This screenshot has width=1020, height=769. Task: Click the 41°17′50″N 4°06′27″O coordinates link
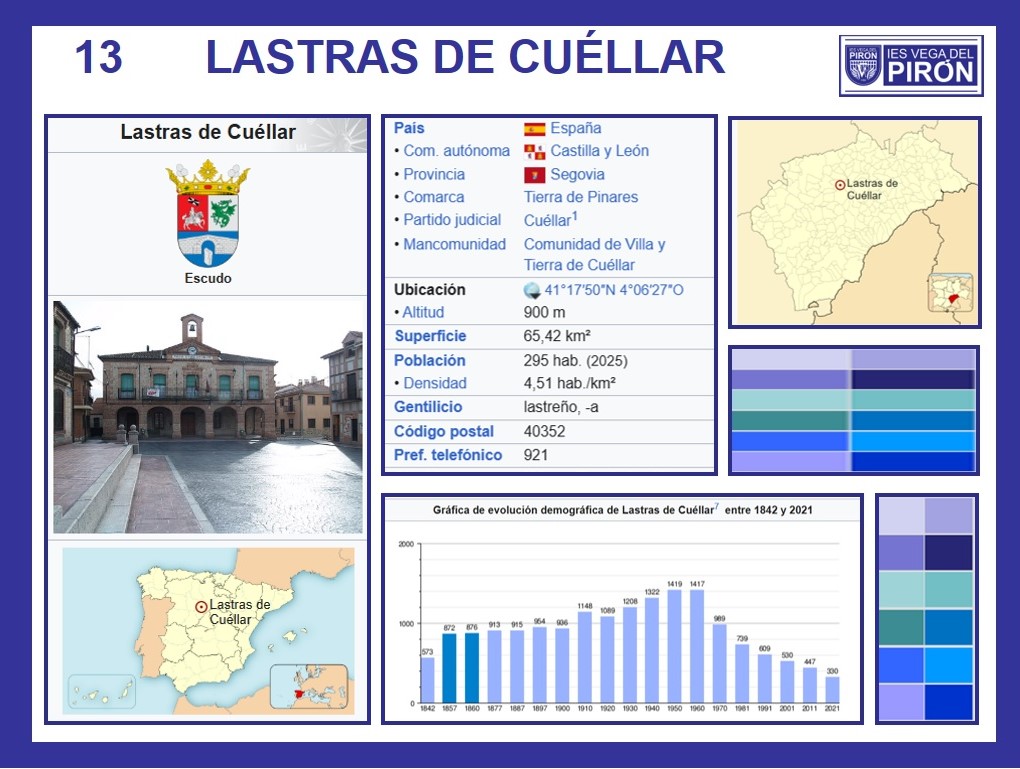614,290
